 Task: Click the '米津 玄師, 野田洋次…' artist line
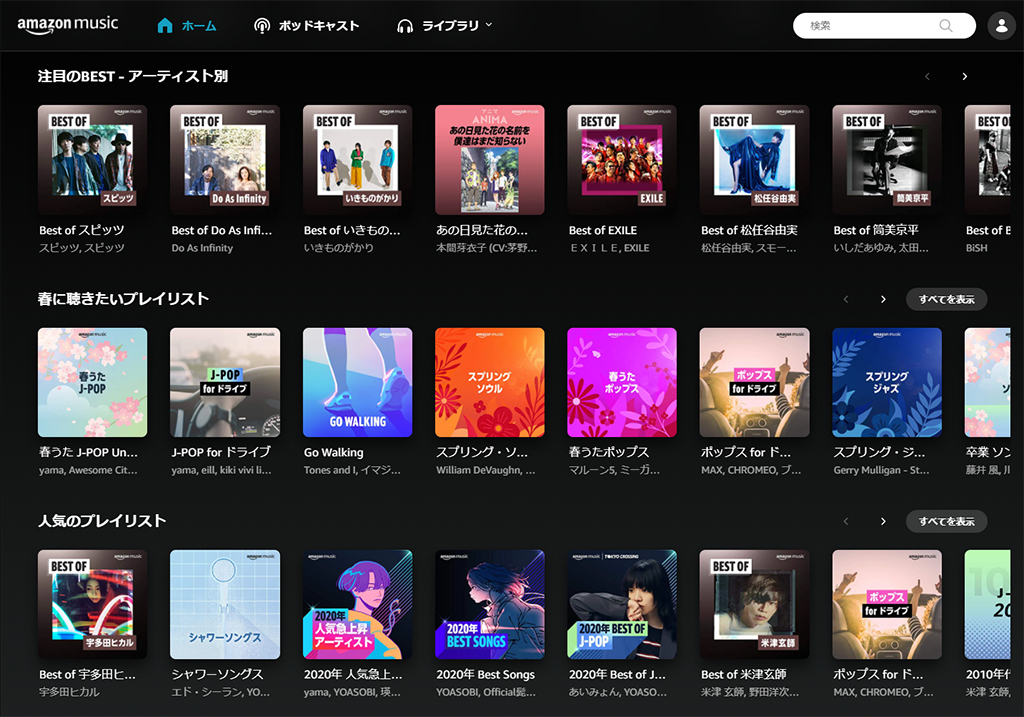pyautogui.click(x=750, y=692)
